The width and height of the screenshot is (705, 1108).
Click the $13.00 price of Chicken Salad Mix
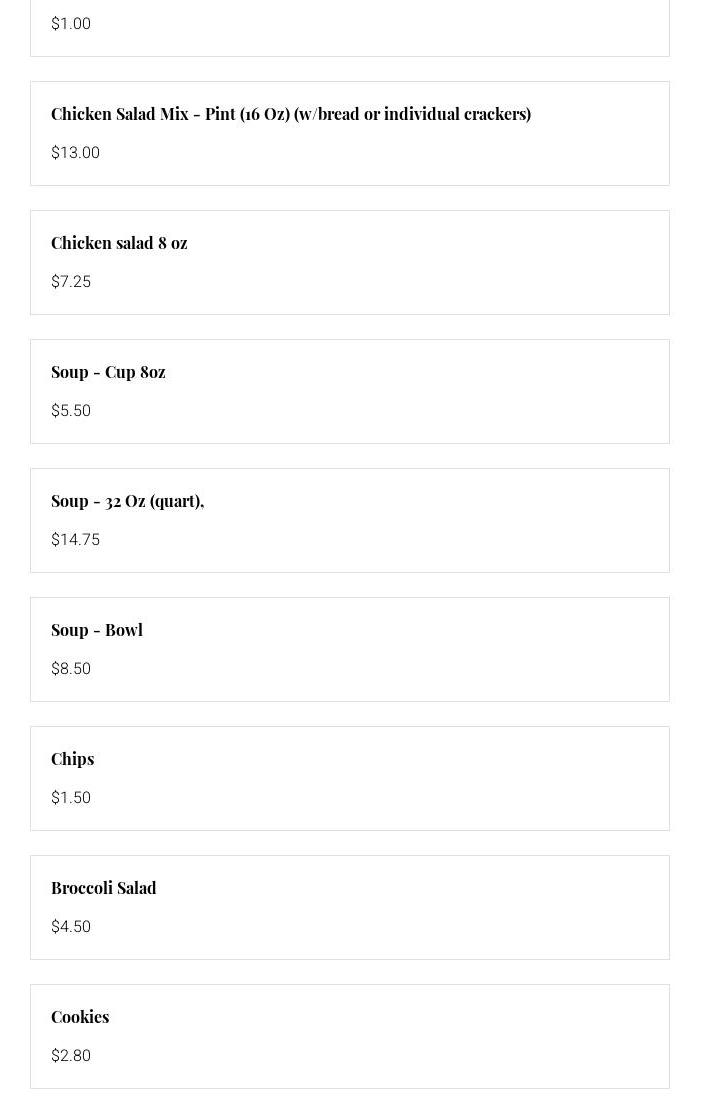[75, 153]
